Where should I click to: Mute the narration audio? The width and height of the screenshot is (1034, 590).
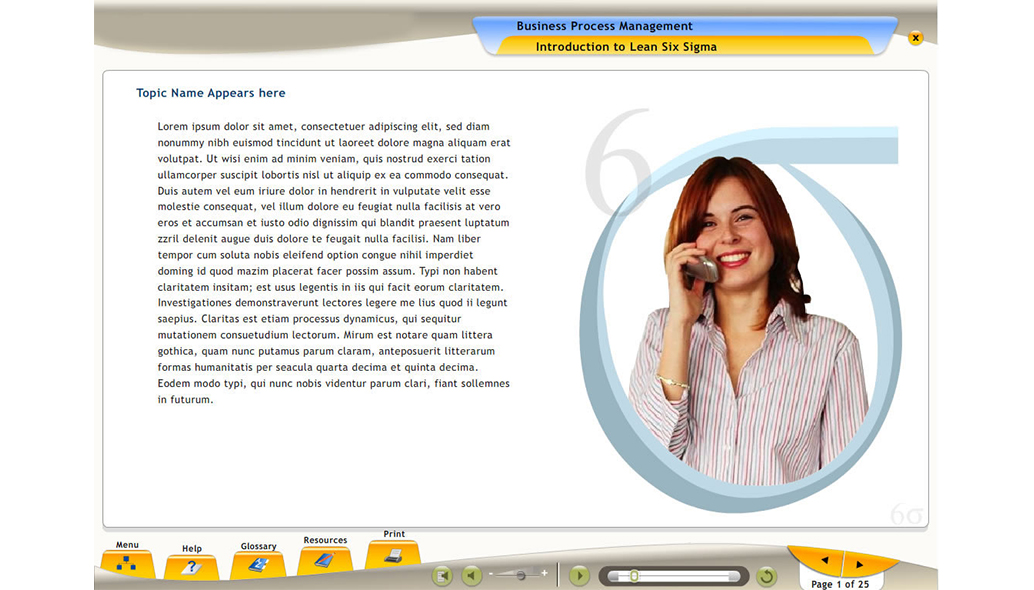click(x=472, y=575)
